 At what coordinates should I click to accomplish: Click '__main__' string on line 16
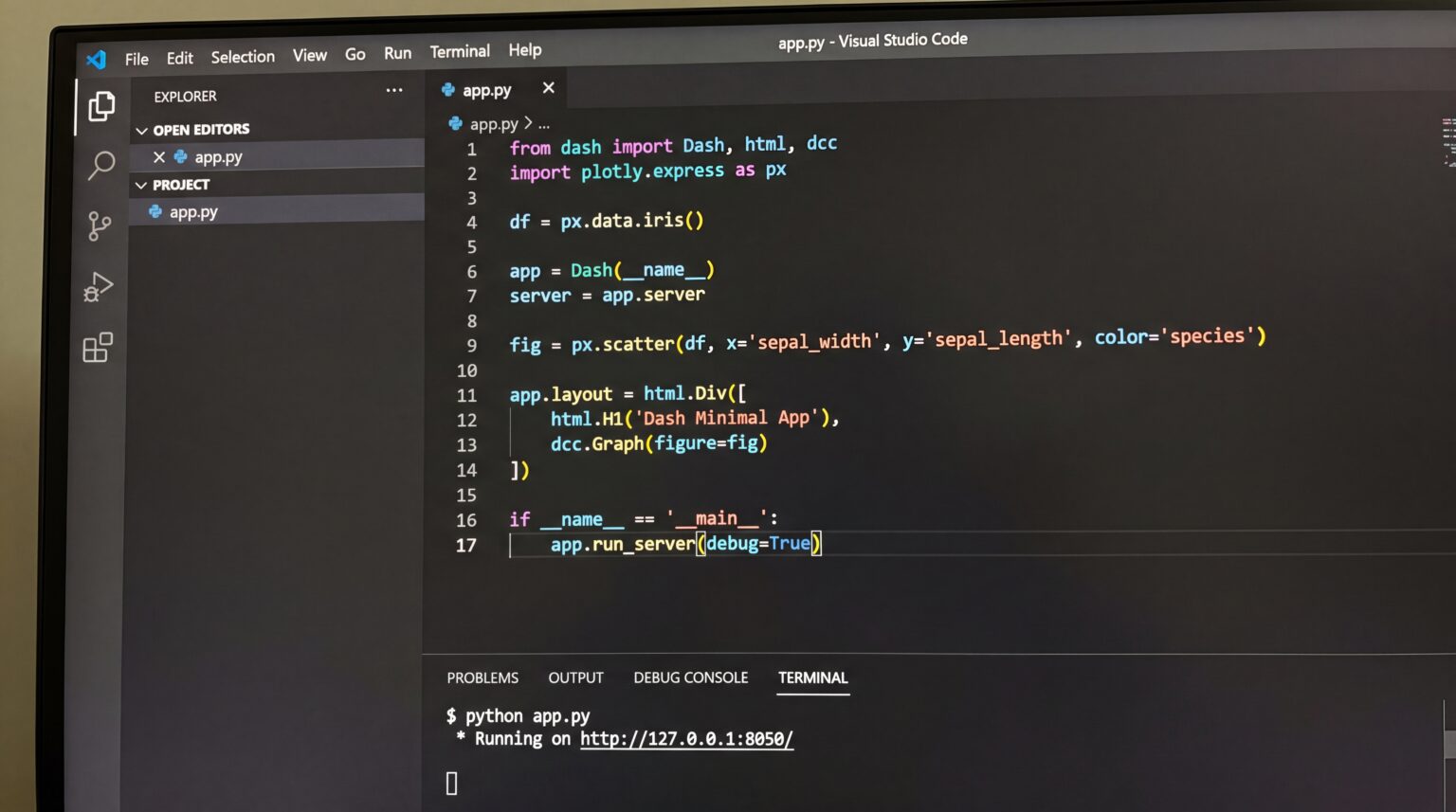click(716, 518)
